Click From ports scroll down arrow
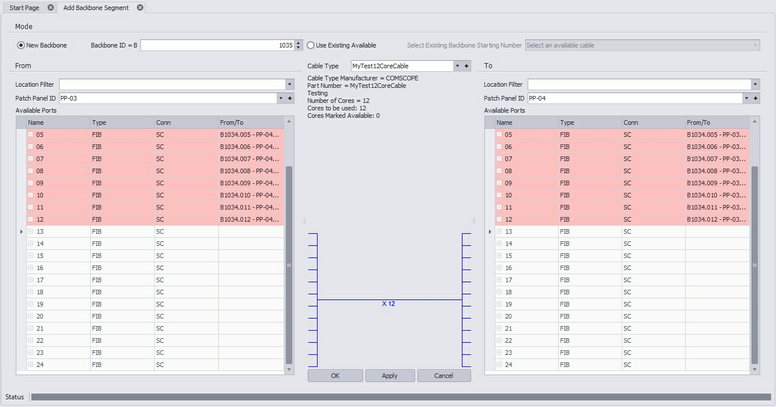 (289, 369)
